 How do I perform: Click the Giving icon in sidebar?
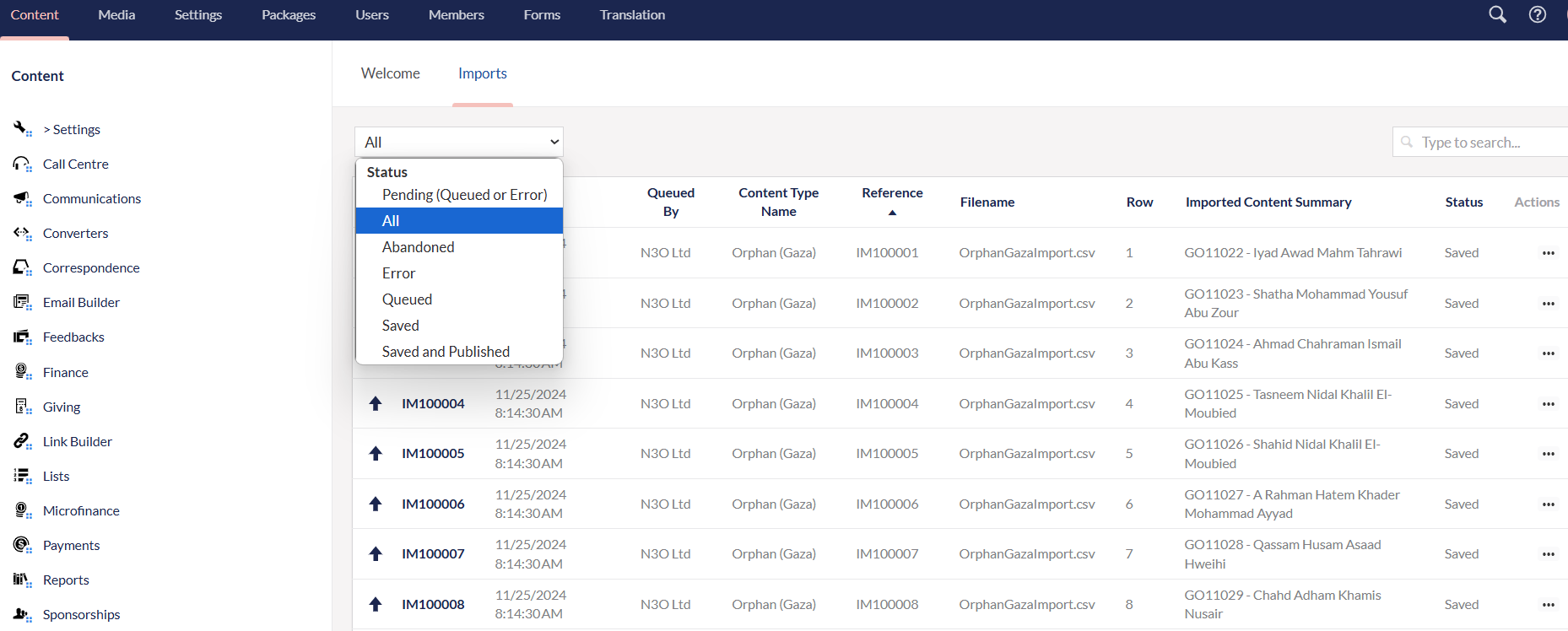pos(22,407)
